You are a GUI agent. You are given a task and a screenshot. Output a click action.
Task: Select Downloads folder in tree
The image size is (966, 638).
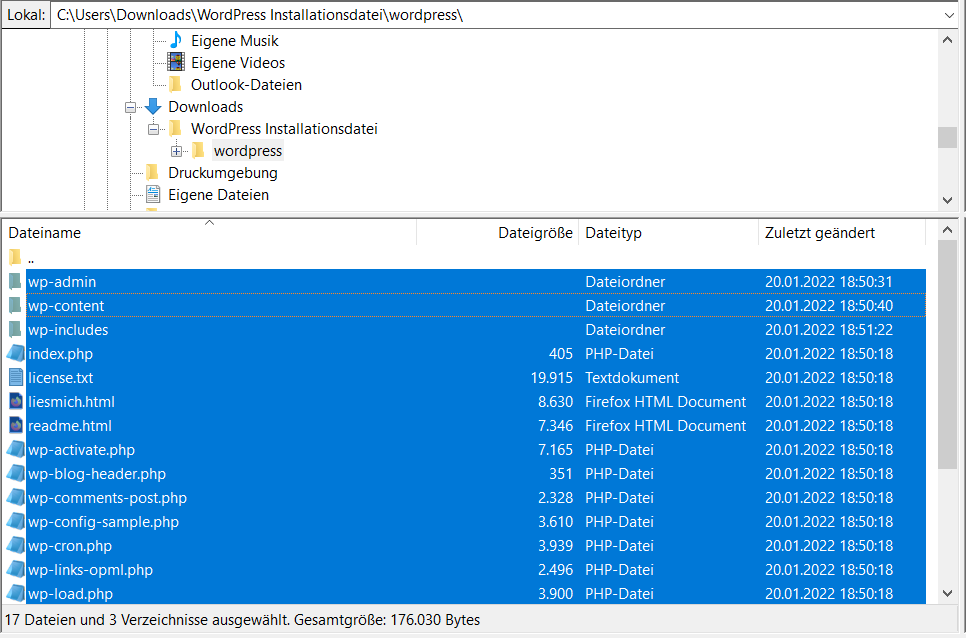(206, 107)
